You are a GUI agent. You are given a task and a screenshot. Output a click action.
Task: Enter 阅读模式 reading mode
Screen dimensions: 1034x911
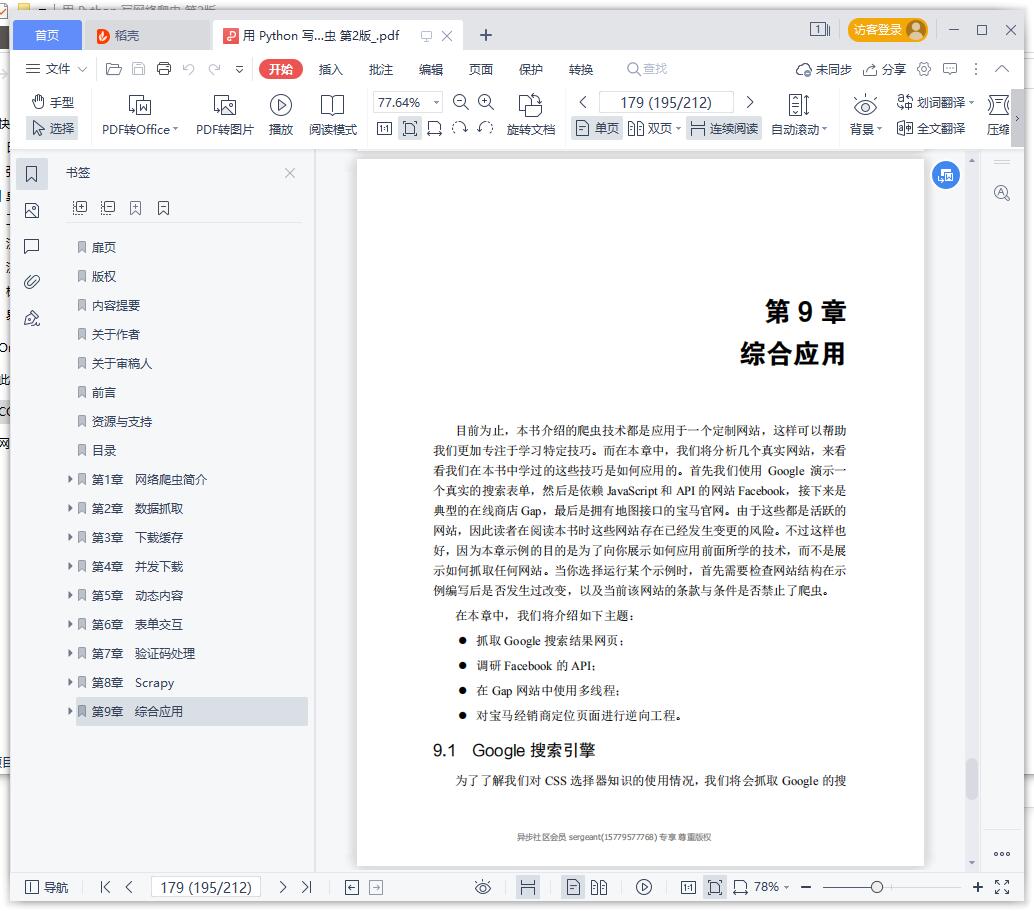[332, 115]
